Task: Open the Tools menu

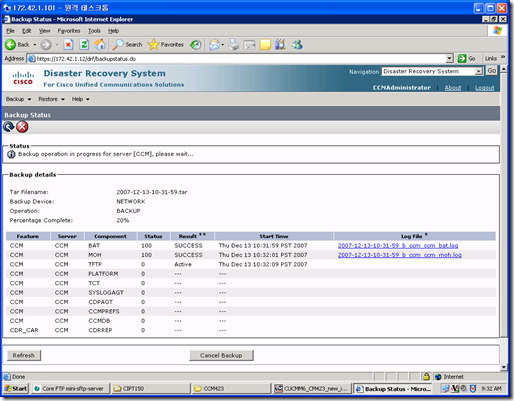Action: (x=94, y=31)
